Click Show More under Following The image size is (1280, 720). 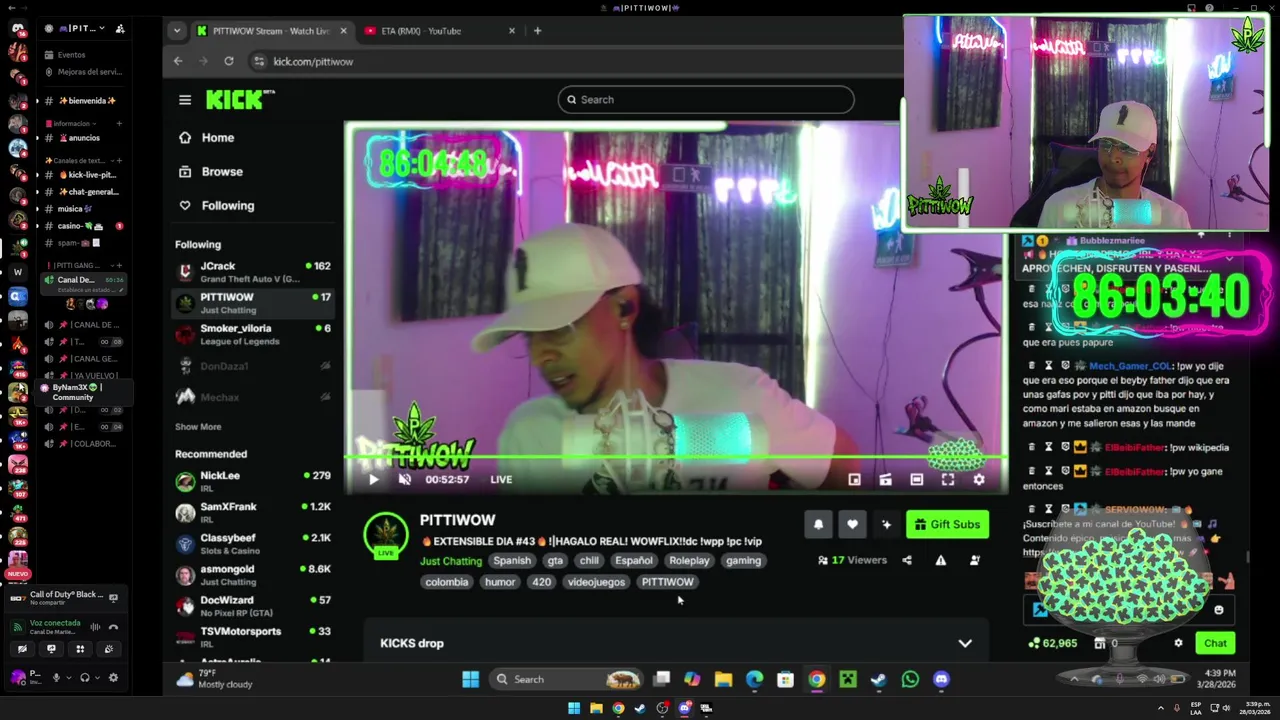pyautogui.click(x=198, y=427)
